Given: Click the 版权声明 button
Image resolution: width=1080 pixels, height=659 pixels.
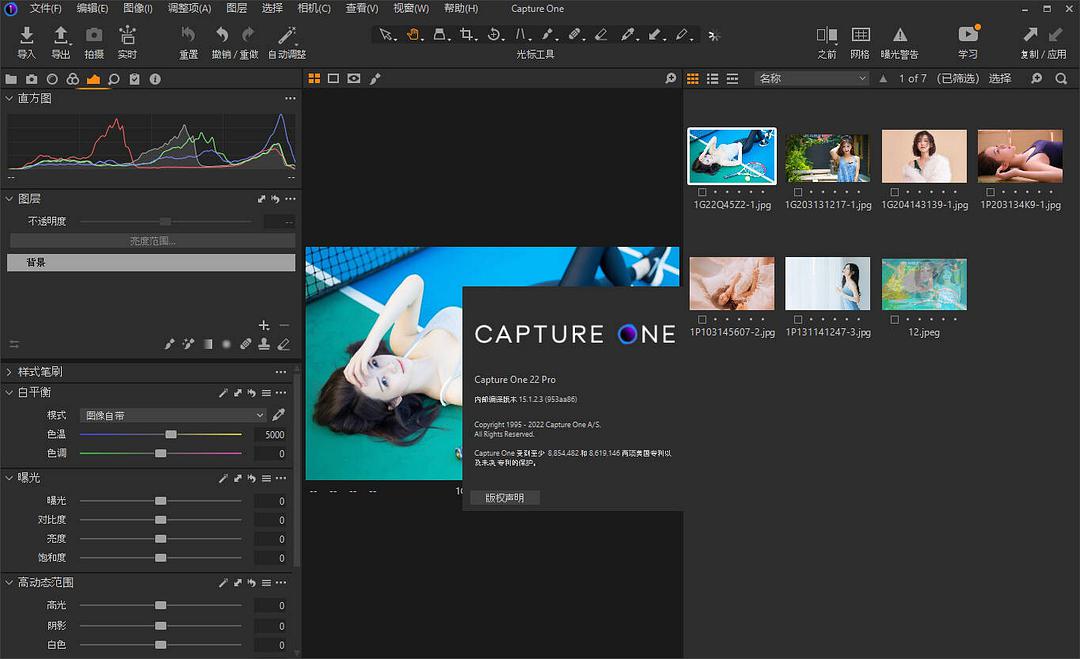Looking at the screenshot, I should [505, 498].
